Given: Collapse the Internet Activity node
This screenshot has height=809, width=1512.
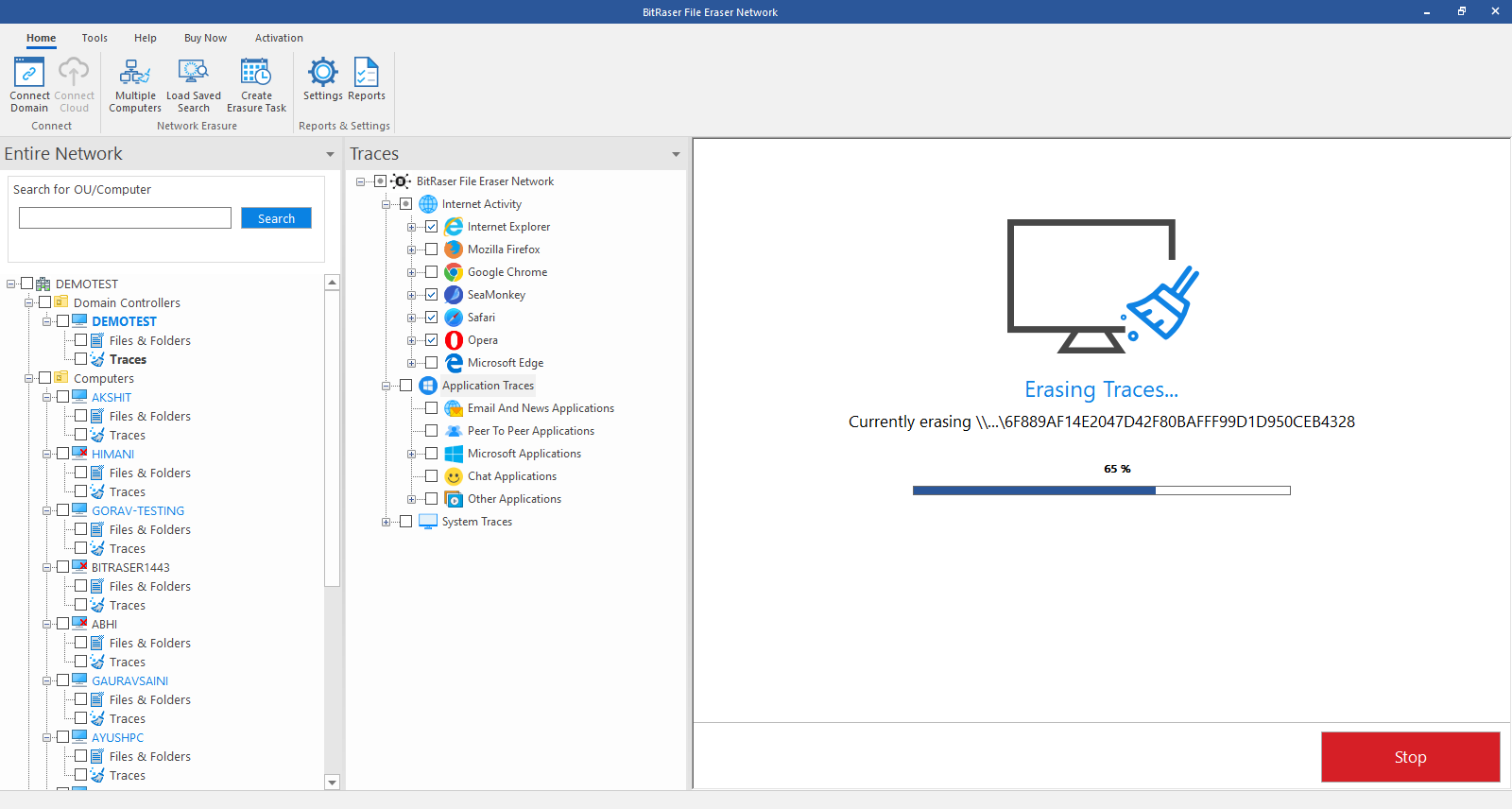Looking at the screenshot, I should [x=386, y=204].
